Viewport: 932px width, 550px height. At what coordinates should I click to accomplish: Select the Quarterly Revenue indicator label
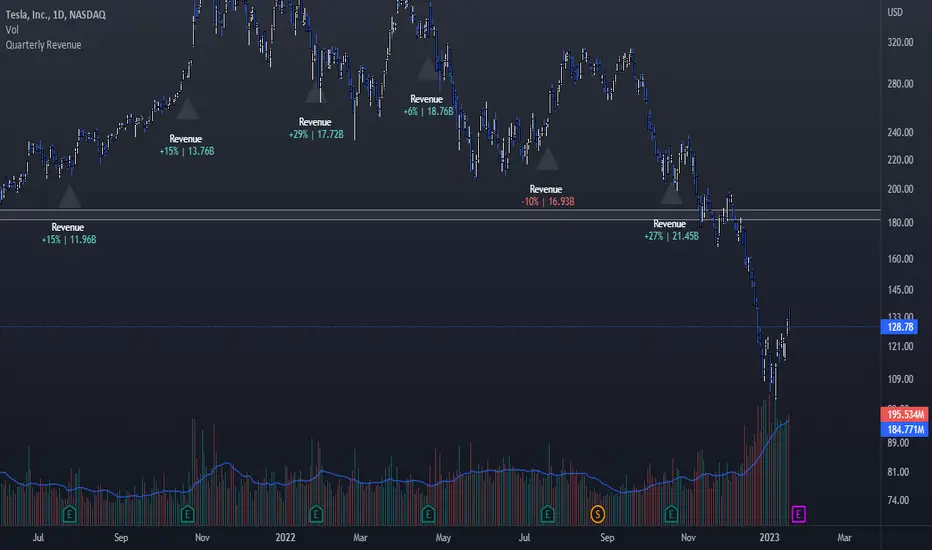click(x=43, y=45)
